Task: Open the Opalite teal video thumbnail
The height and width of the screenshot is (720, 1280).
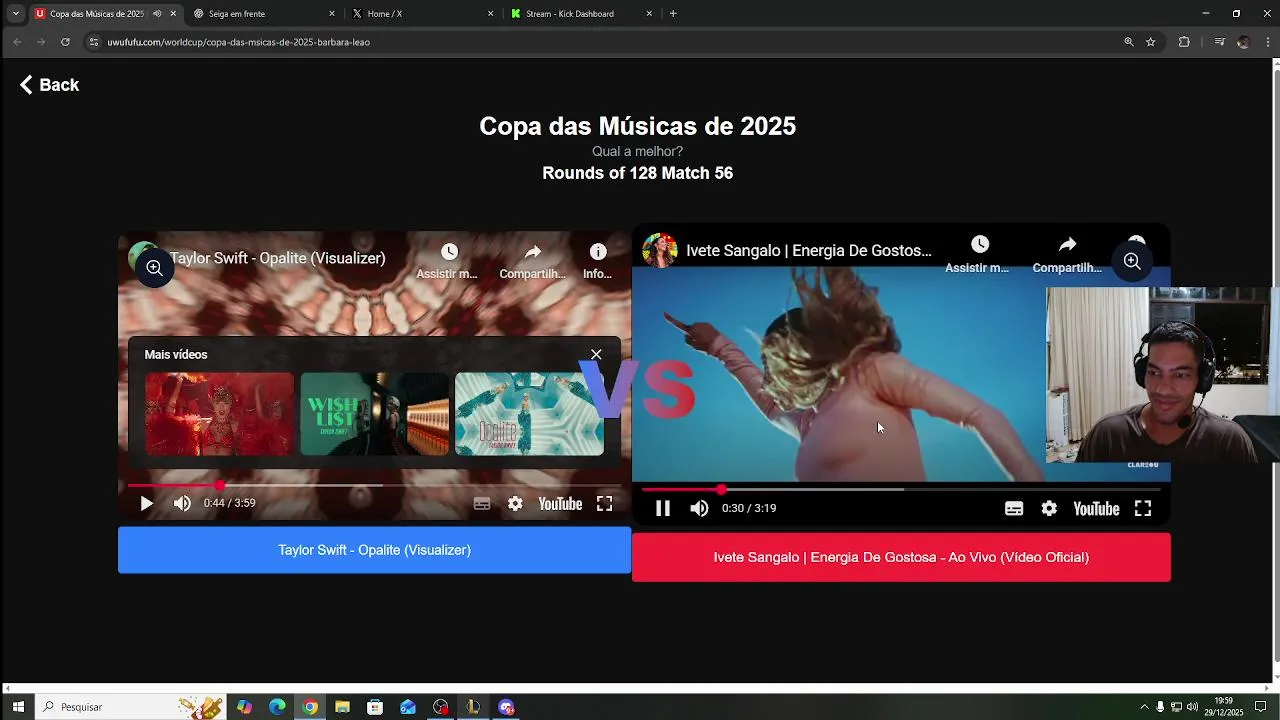Action: coord(529,414)
